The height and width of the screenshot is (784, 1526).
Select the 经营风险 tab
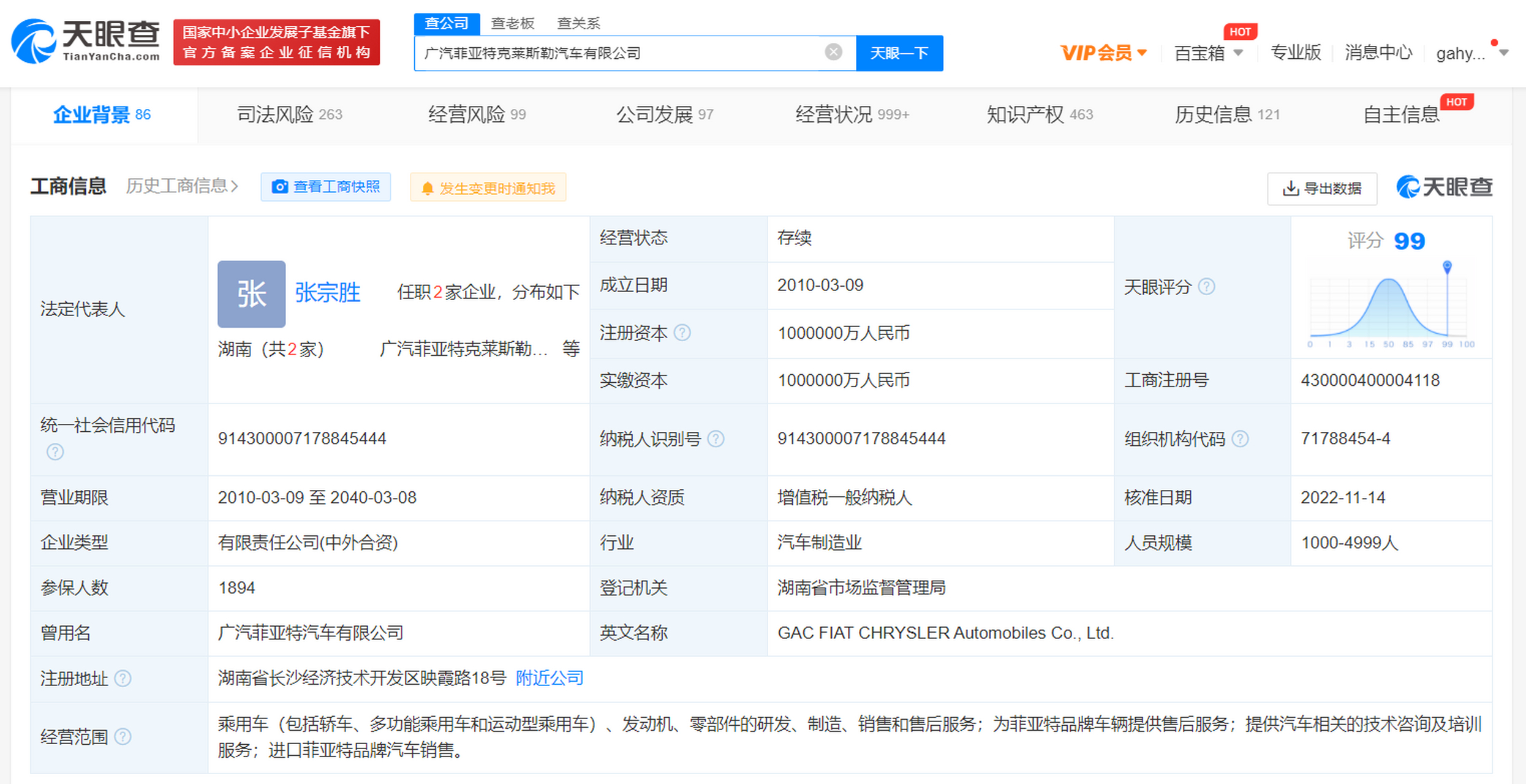tap(477, 115)
